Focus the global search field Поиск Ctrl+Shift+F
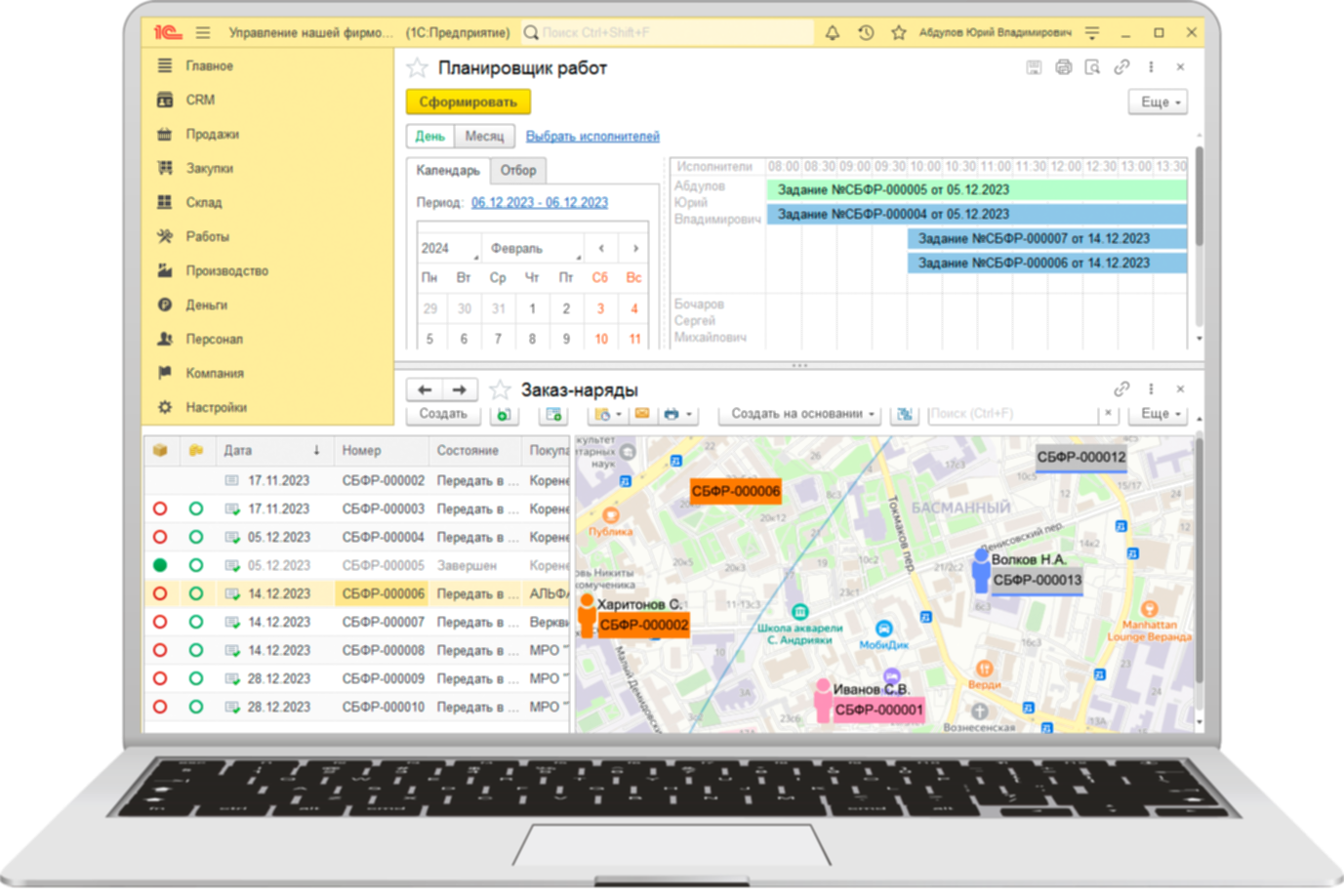Screen dimensions: 1344x896 (668, 32)
